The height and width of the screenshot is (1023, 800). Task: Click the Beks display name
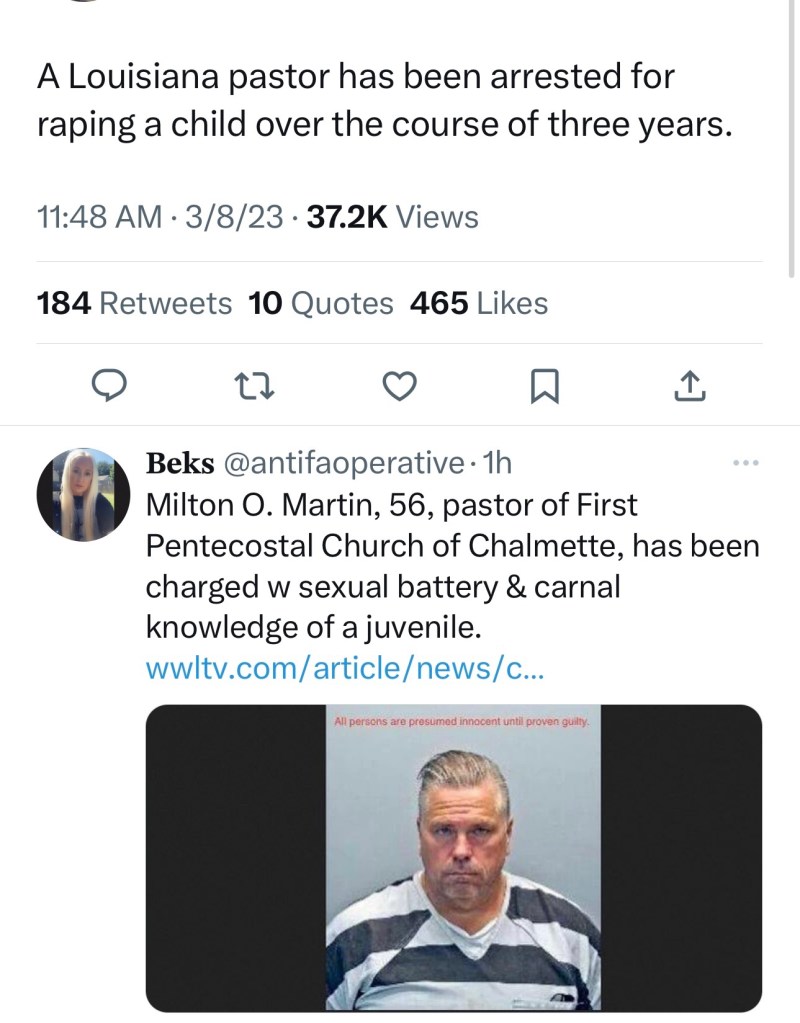[179, 463]
